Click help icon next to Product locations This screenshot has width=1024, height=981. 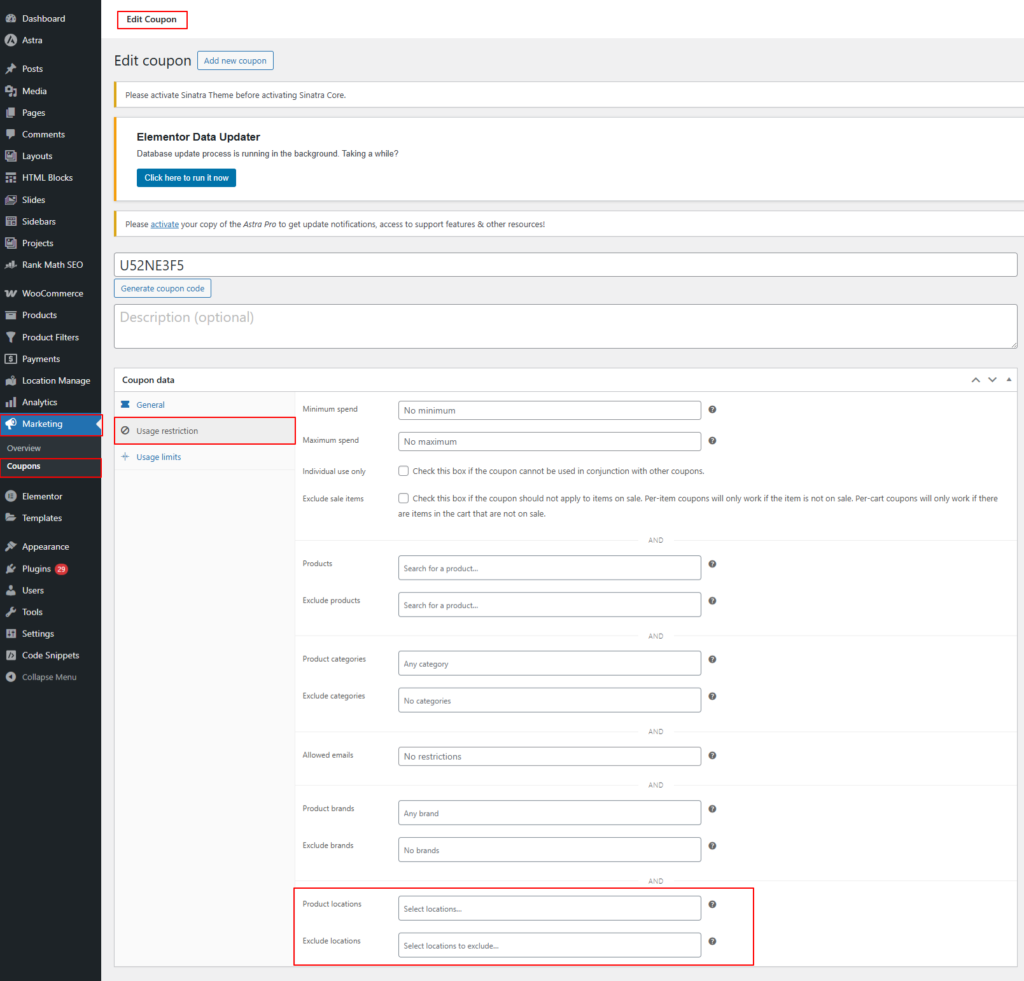(712, 904)
